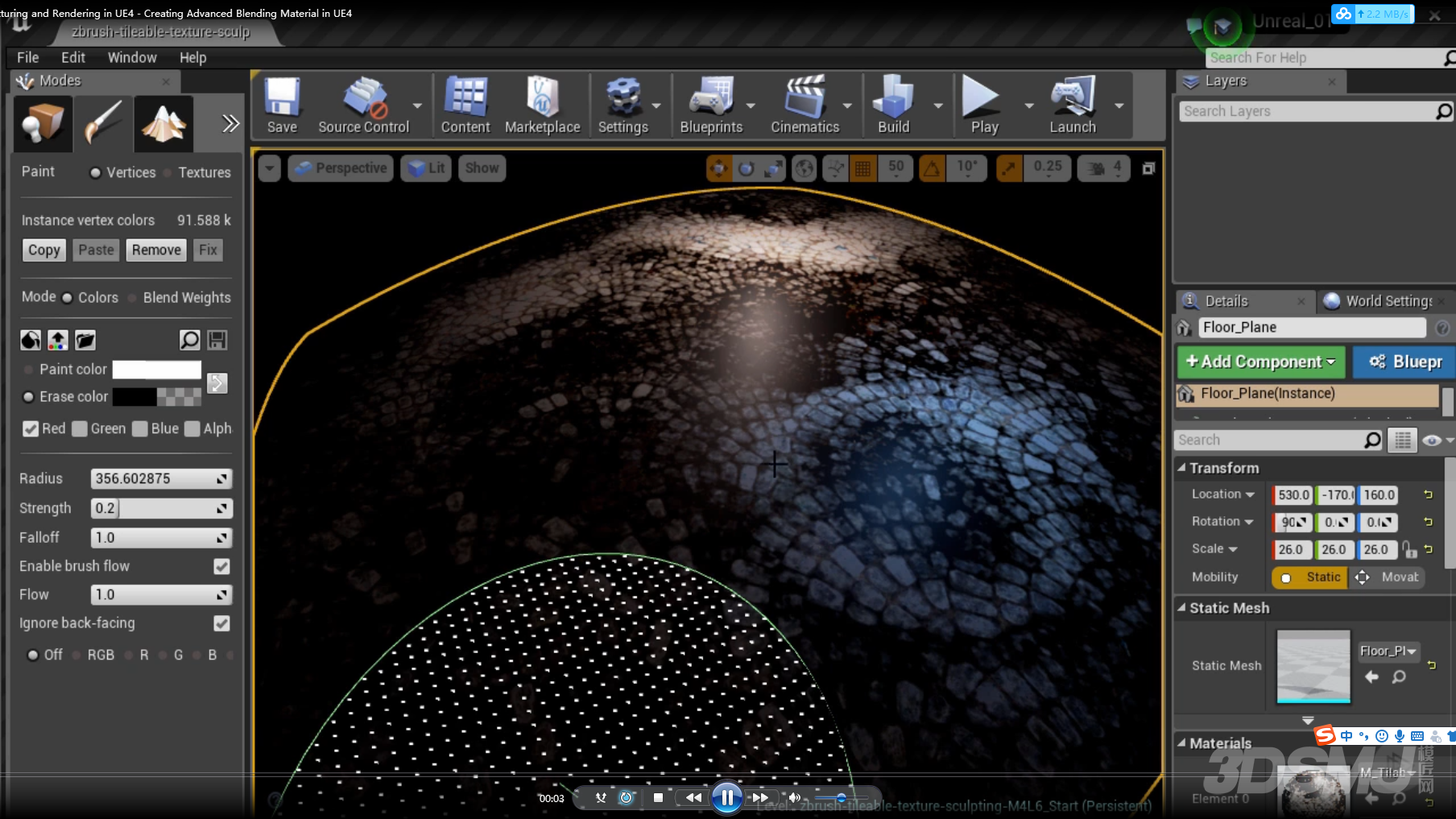Select the Mesh Paint mode icon
Viewport: 1456px width, 819px height.
[103, 124]
